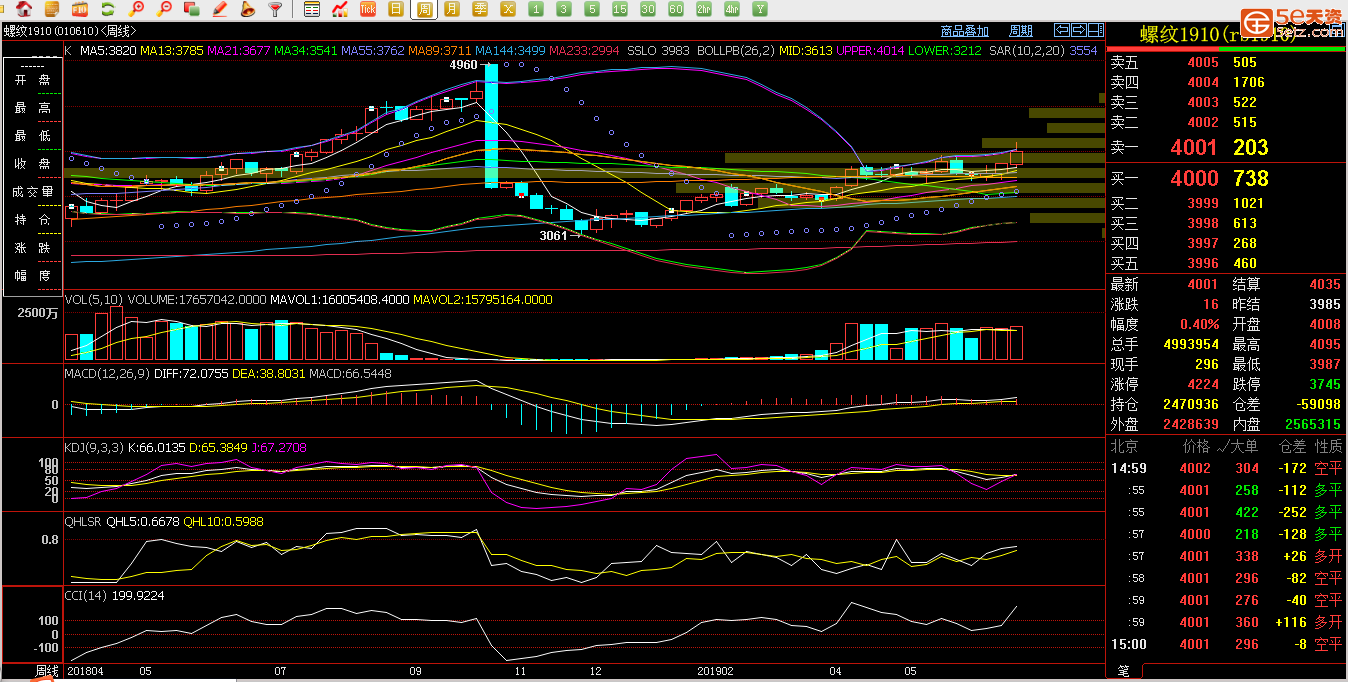Click the 卖五 price 4005
The height and width of the screenshot is (682, 1348).
click(x=1203, y=62)
